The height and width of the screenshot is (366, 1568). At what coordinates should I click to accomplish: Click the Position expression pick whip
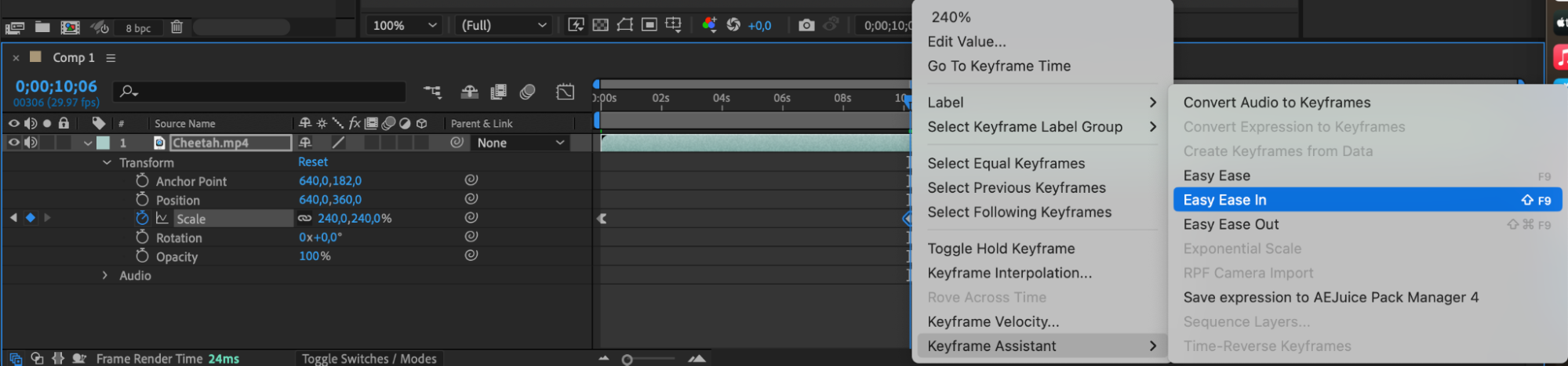[x=471, y=199]
